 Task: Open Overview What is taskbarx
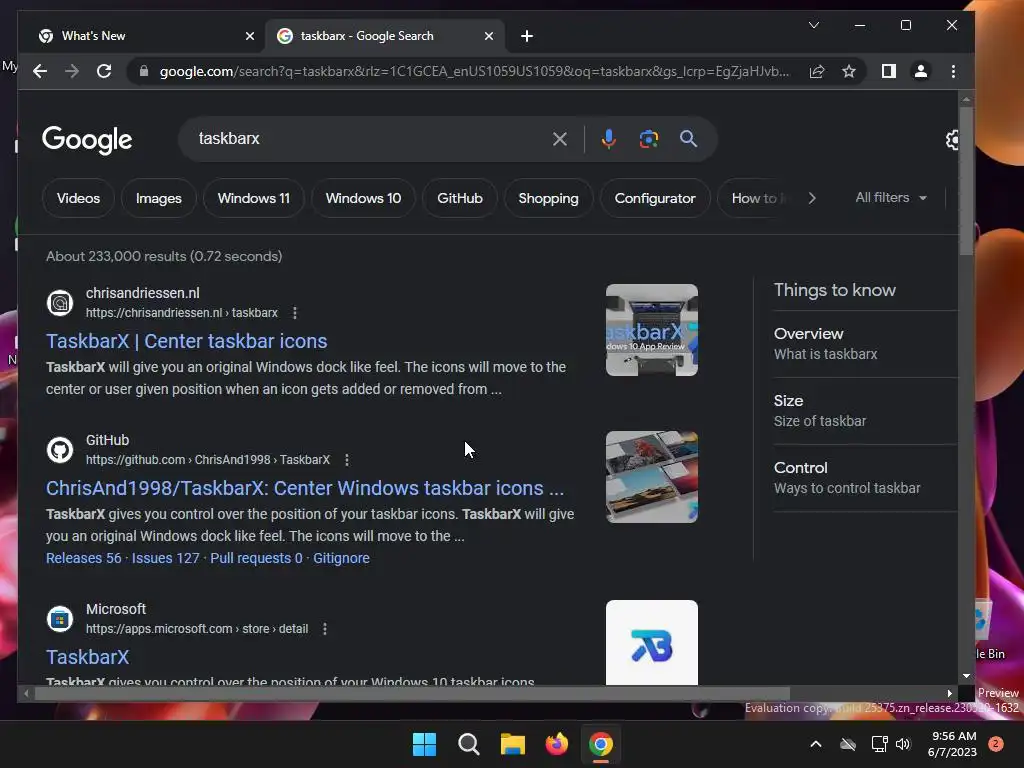tap(865, 344)
